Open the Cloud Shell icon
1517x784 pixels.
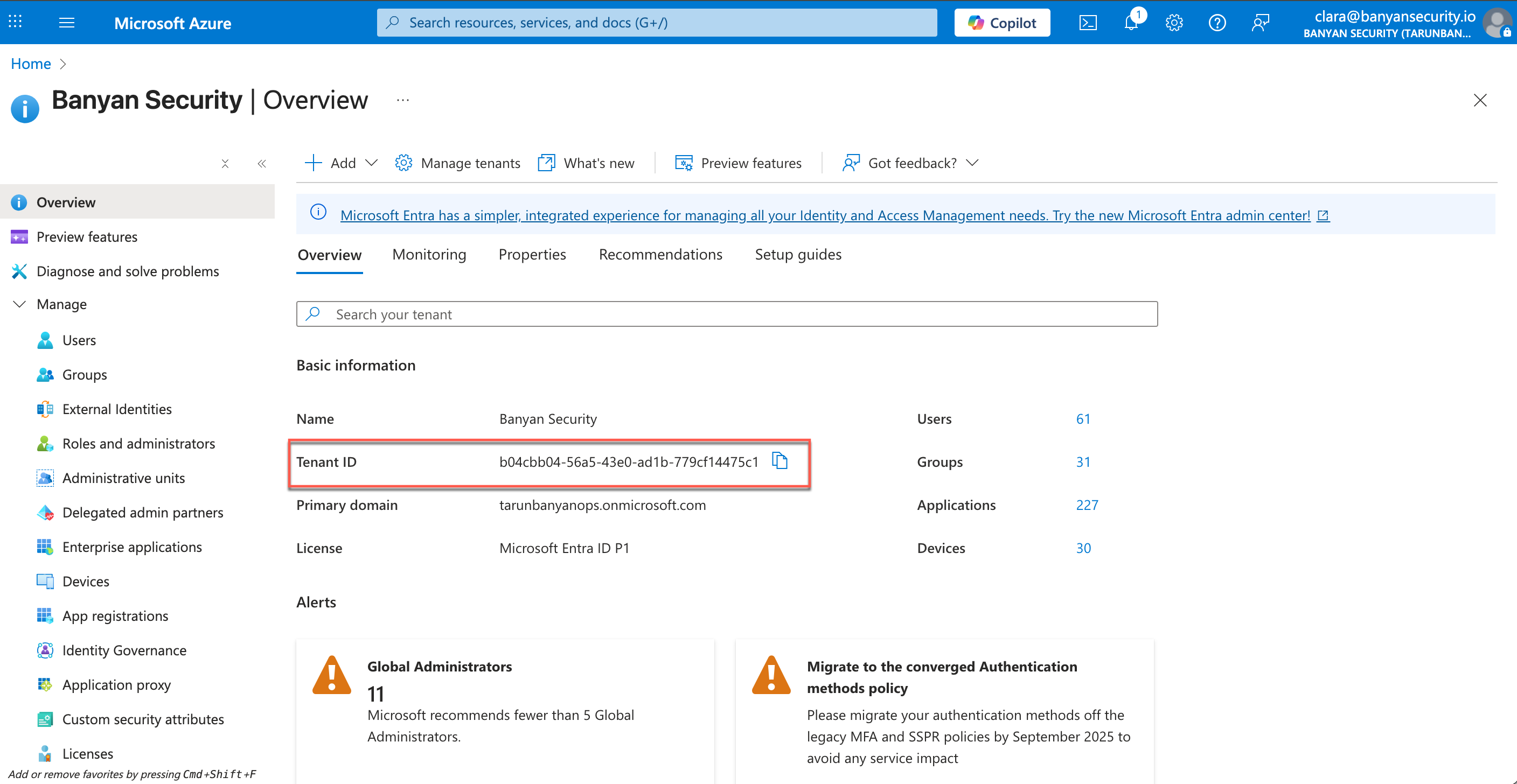[x=1087, y=23]
